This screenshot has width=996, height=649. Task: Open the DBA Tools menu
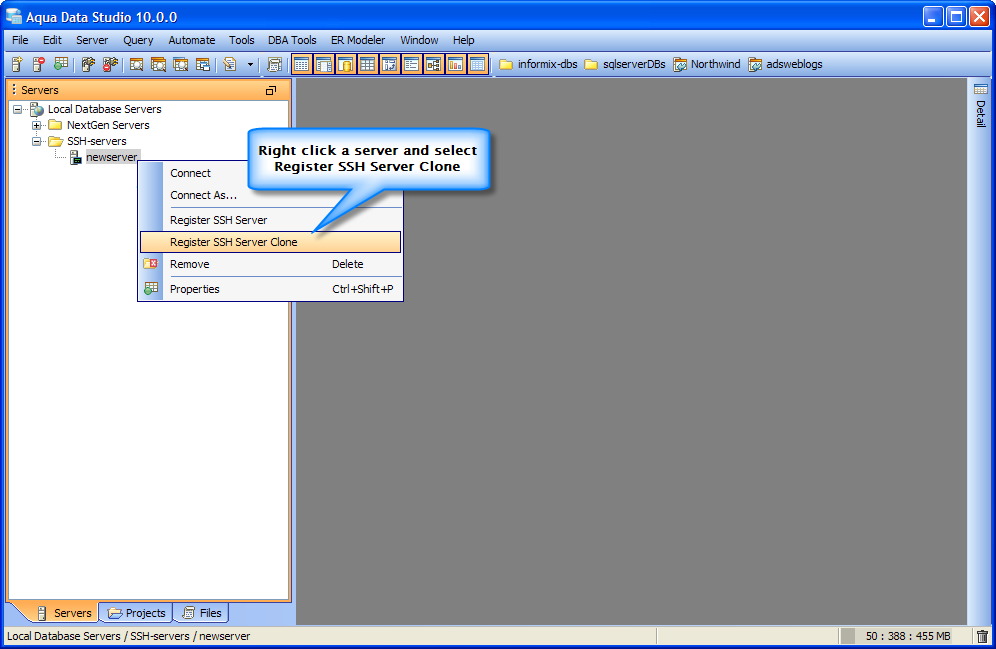coord(292,40)
